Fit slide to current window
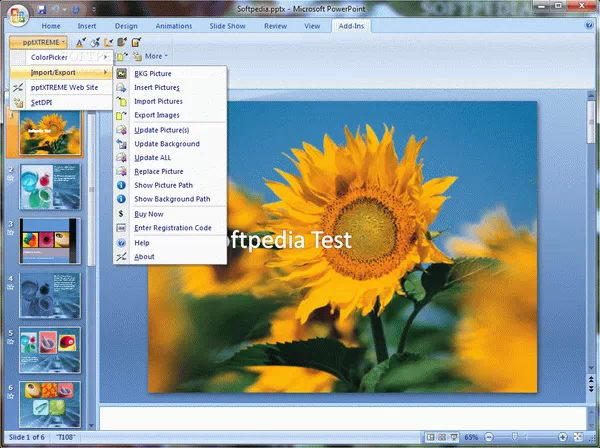The width and height of the screenshot is (600, 448). click(578, 437)
